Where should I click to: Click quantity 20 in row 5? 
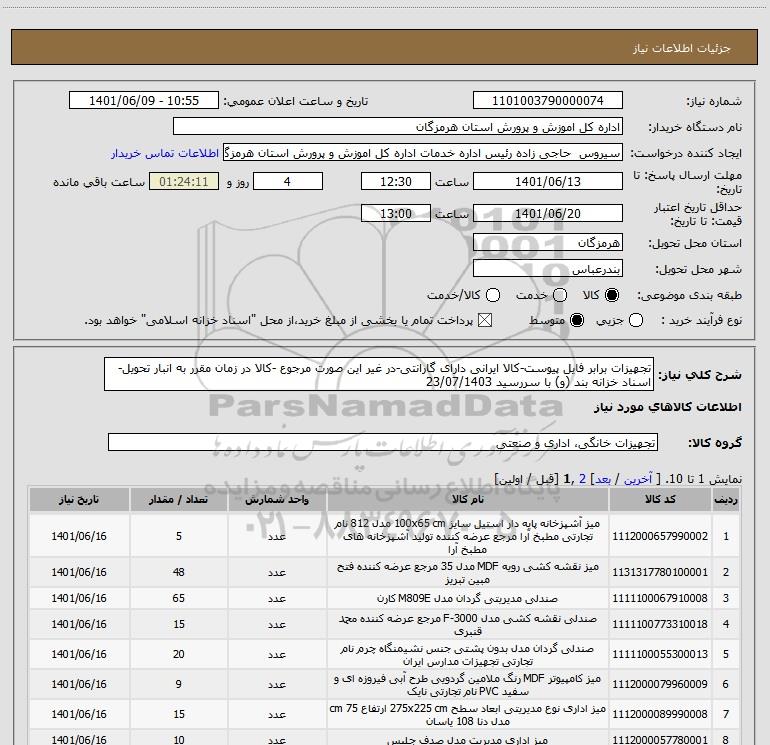tap(179, 654)
